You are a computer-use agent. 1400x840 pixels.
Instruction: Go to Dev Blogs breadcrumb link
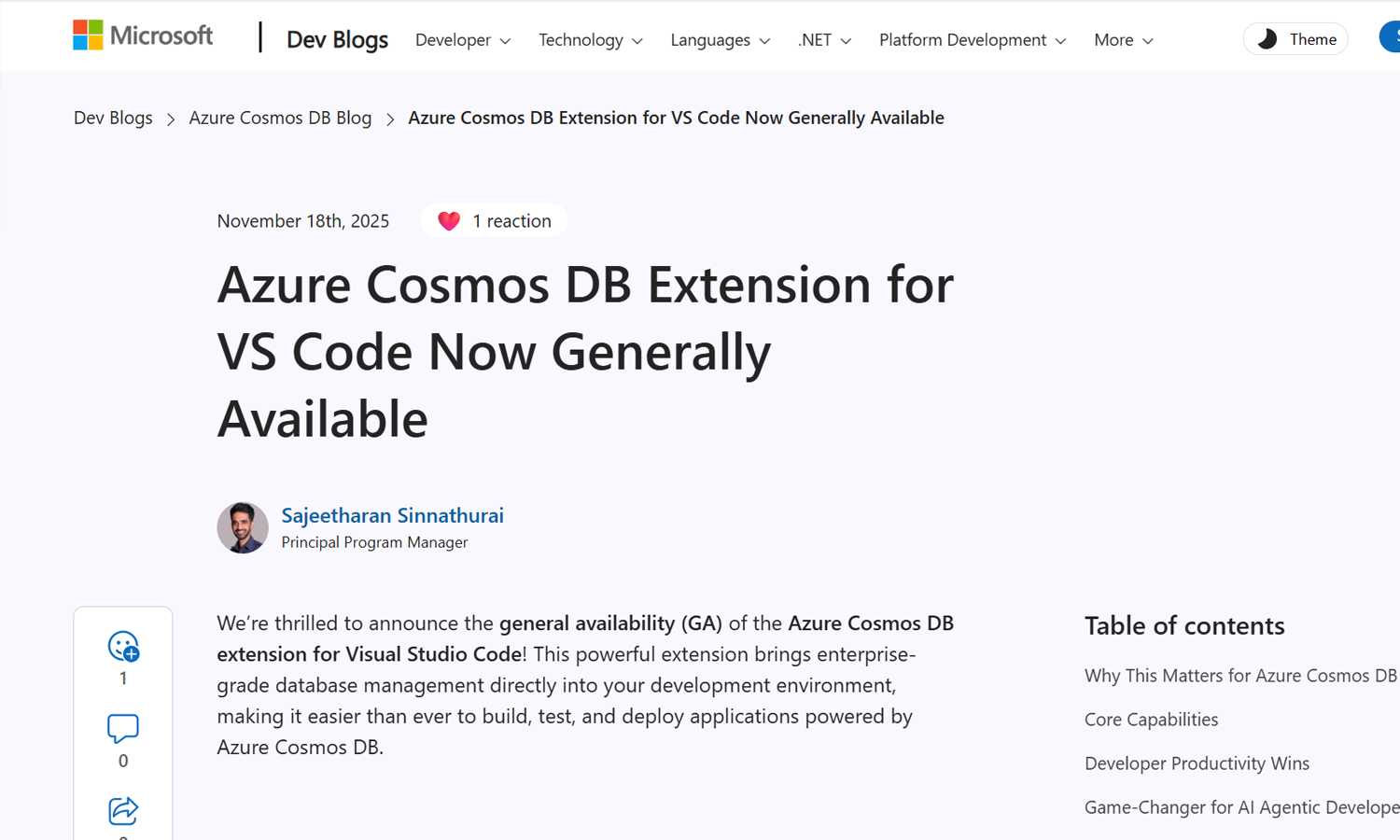pyautogui.click(x=113, y=118)
